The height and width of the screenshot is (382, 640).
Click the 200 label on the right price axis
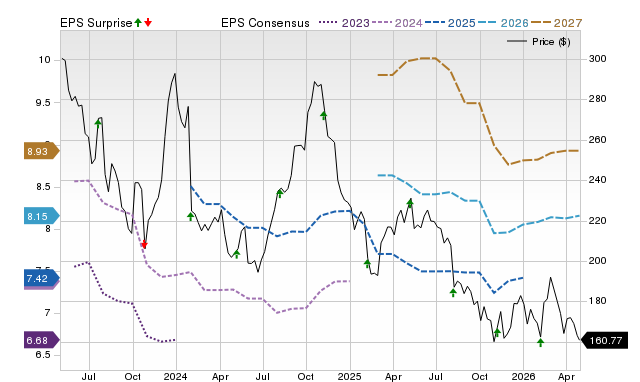point(598,260)
